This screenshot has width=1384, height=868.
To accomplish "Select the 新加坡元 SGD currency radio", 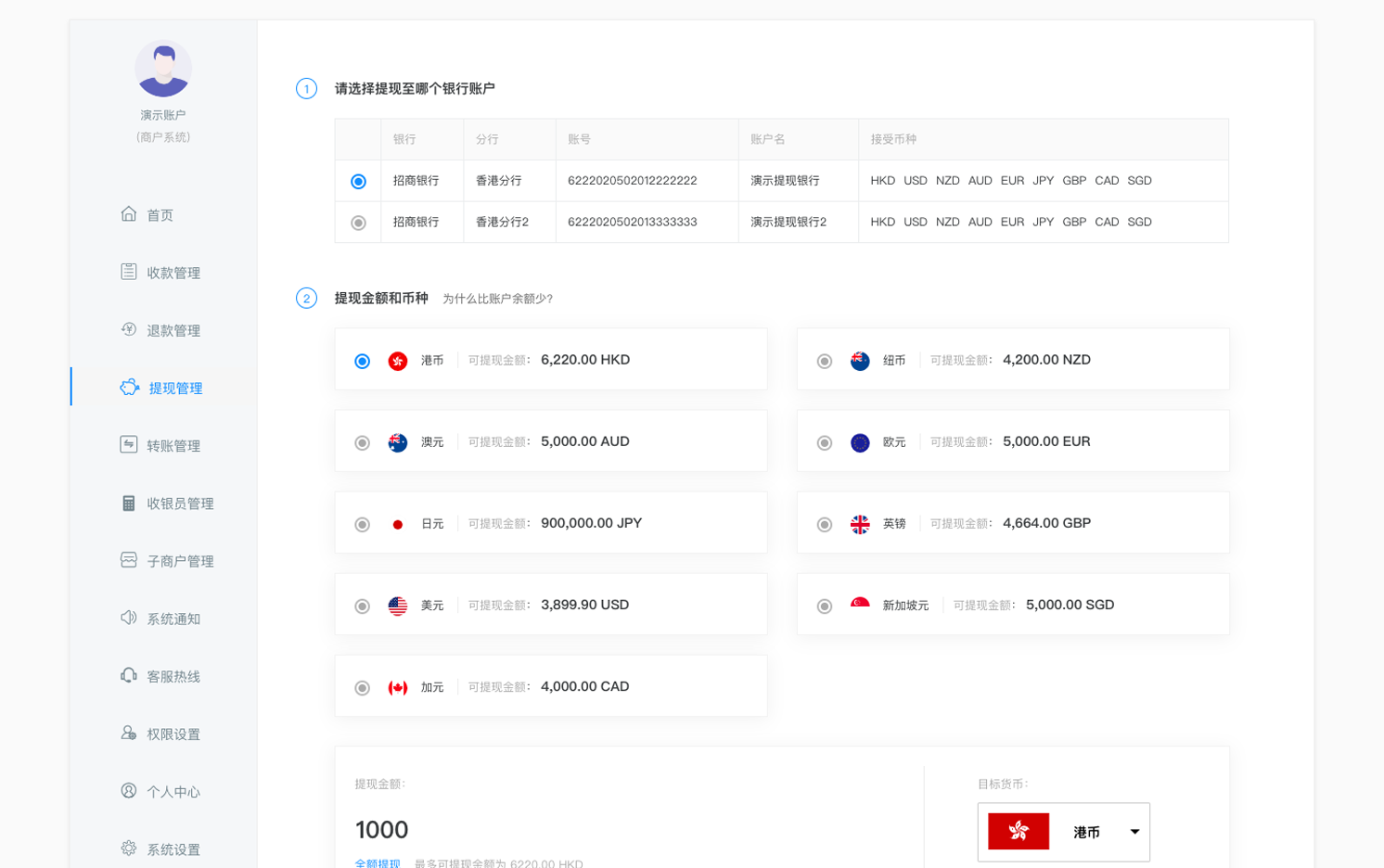I will pyautogui.click(x=825, y=606).
